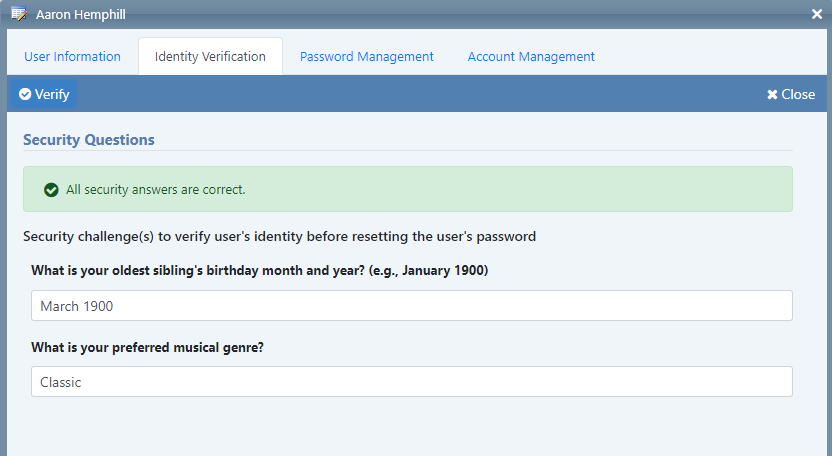The width and height of the screenshot is (832, 456).
Task: Close the dialog with the title bar X
Action: (x=817, y=14)
